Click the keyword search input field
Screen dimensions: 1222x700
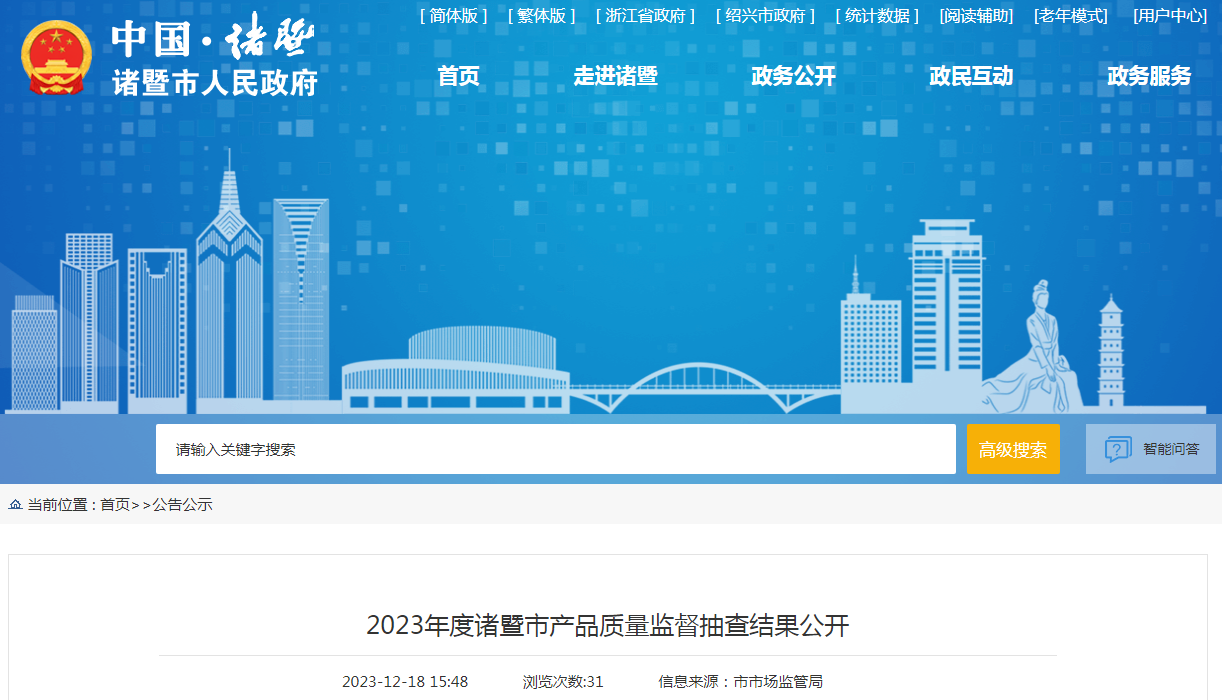[x=556, y=449]
